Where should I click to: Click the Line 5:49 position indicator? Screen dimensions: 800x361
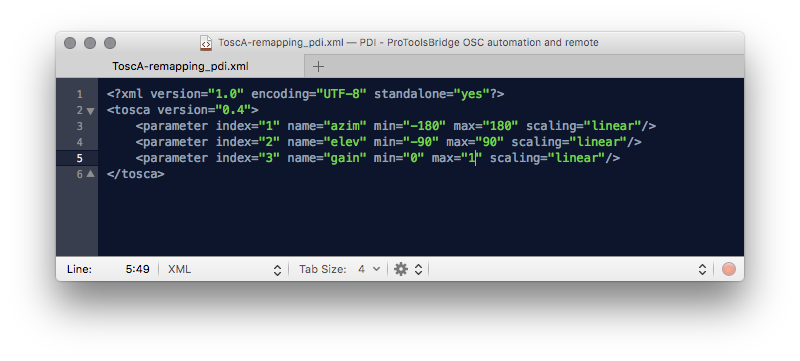pos(108,269)
